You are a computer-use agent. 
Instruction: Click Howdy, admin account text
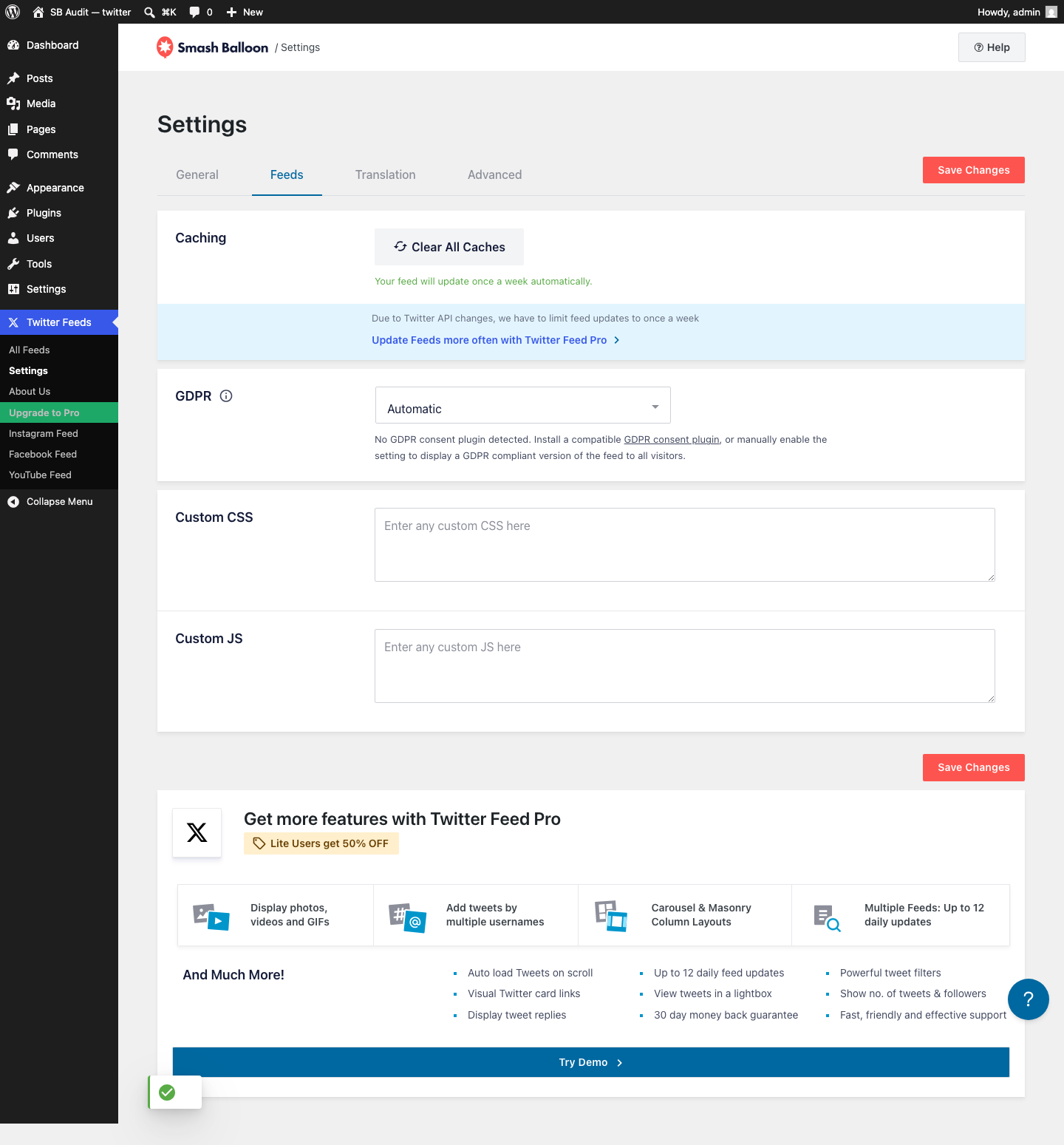(x=1009, y=12)
